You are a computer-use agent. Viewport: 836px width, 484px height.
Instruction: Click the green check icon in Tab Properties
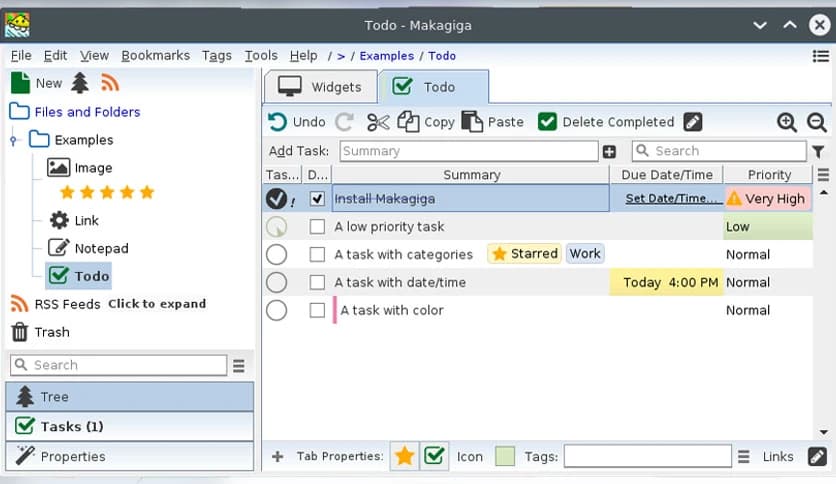pos(434,456)
